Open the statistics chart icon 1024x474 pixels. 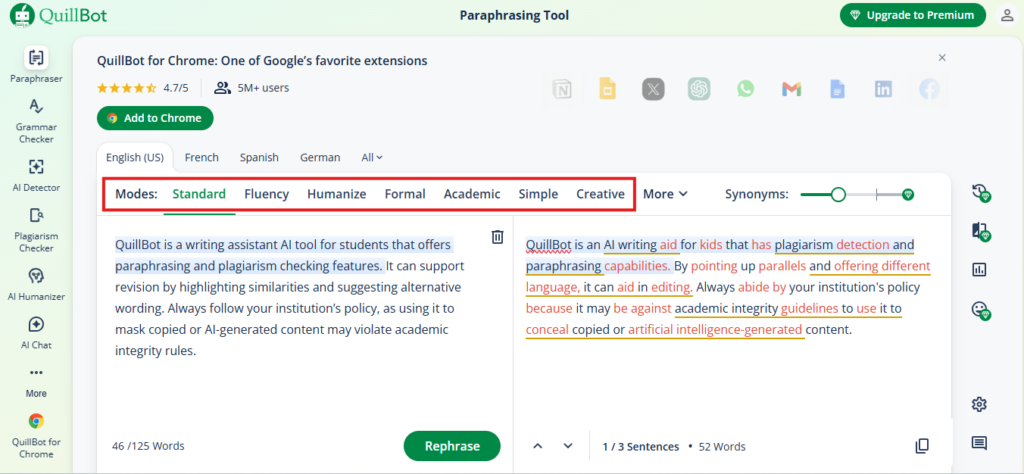point(979,270)
